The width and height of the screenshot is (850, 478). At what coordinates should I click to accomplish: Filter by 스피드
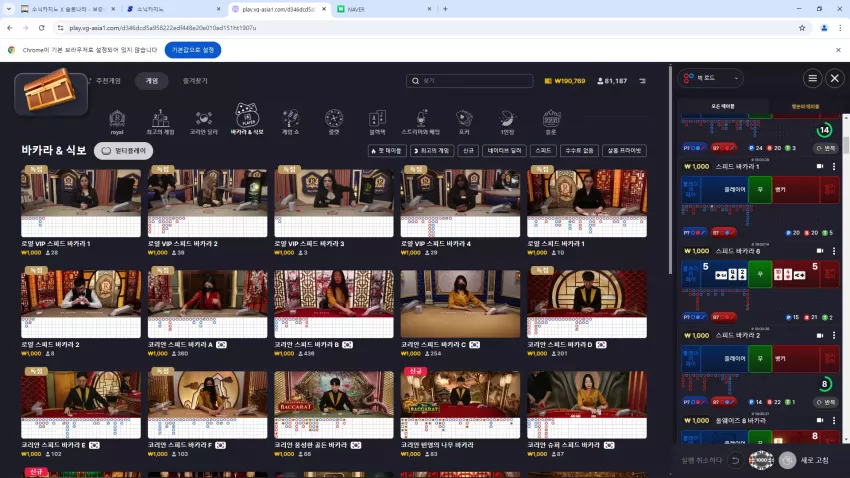[x=543, y=151]
